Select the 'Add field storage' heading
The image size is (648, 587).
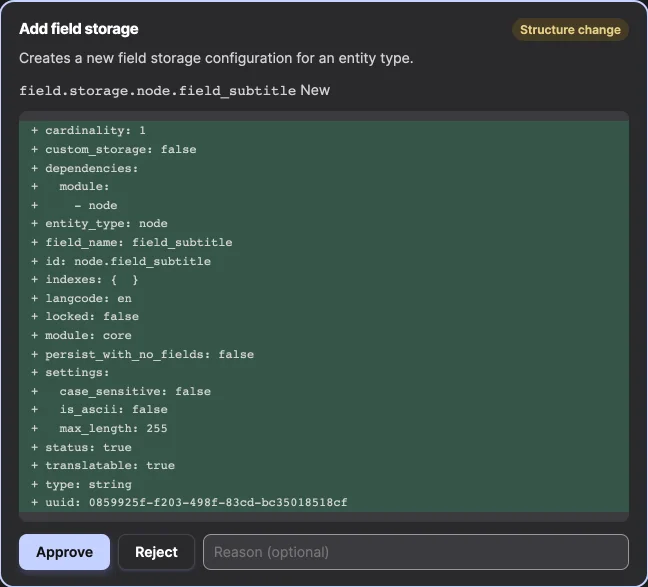[x=79, y=29]
